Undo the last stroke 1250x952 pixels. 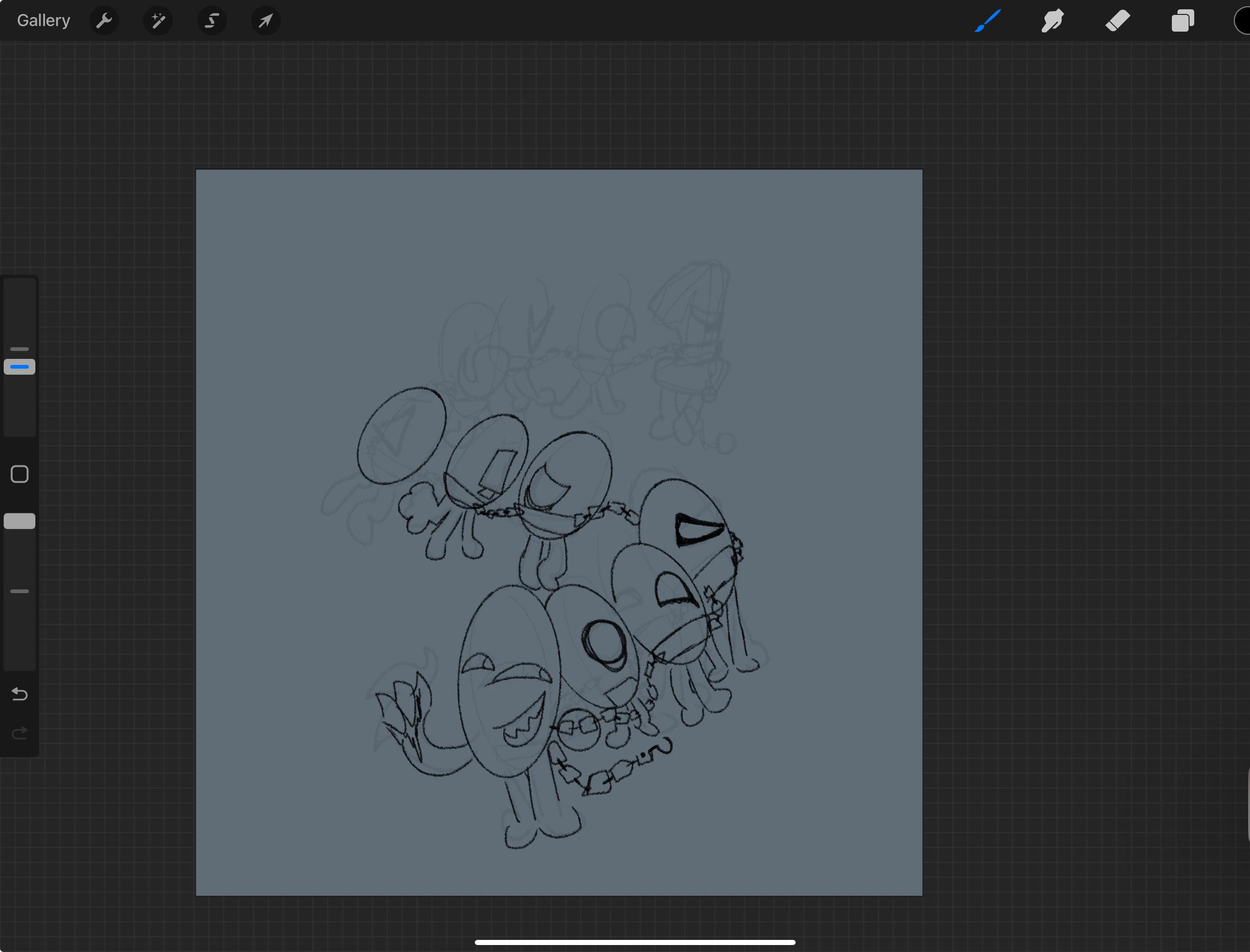point(19,694)
